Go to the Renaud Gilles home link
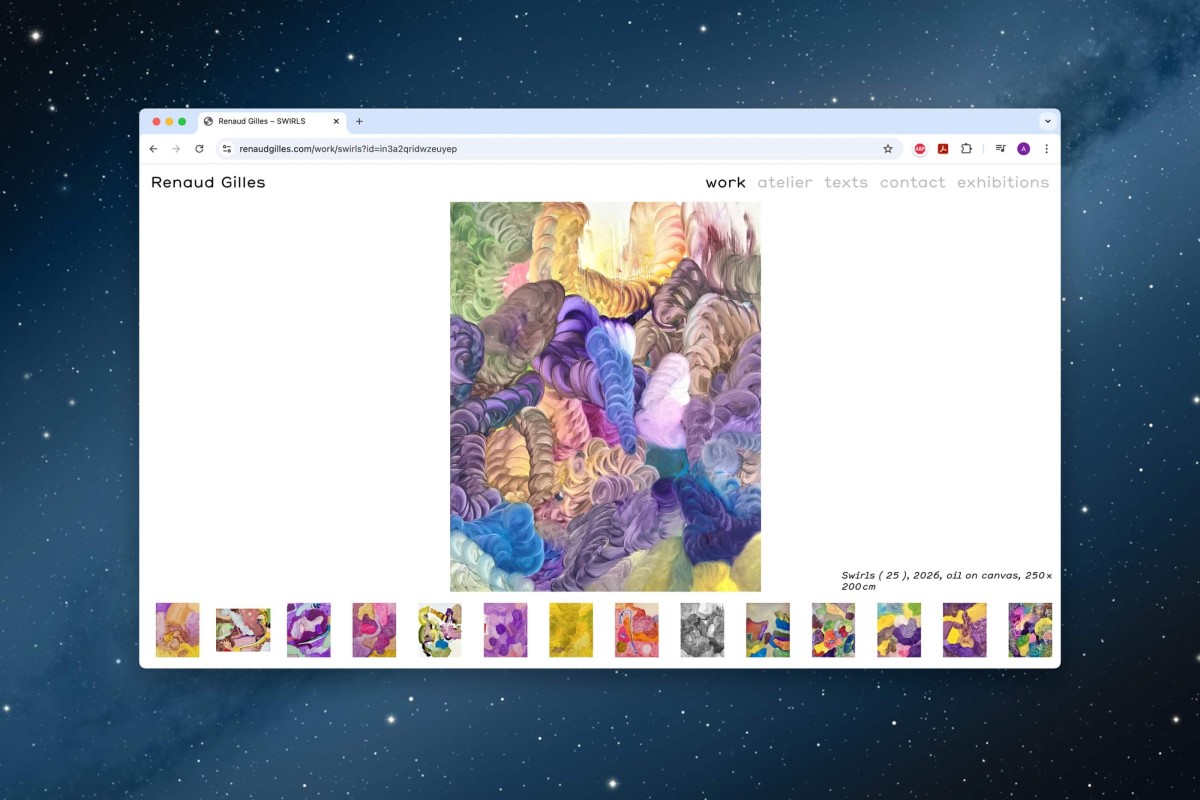This screenshot has width=1200, height=800. [208, 182]
